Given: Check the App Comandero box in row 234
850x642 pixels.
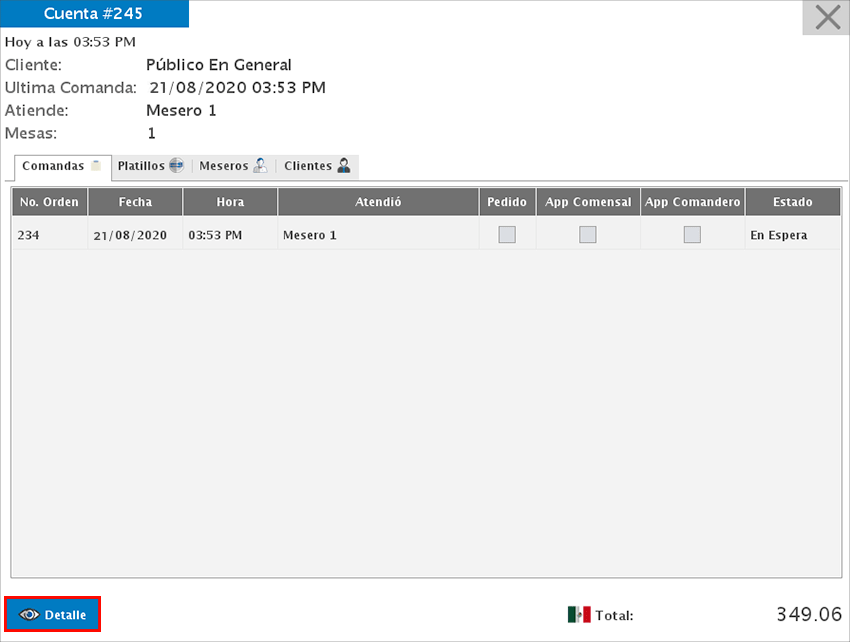Looking at the screenshot, I should pos(692,235).
